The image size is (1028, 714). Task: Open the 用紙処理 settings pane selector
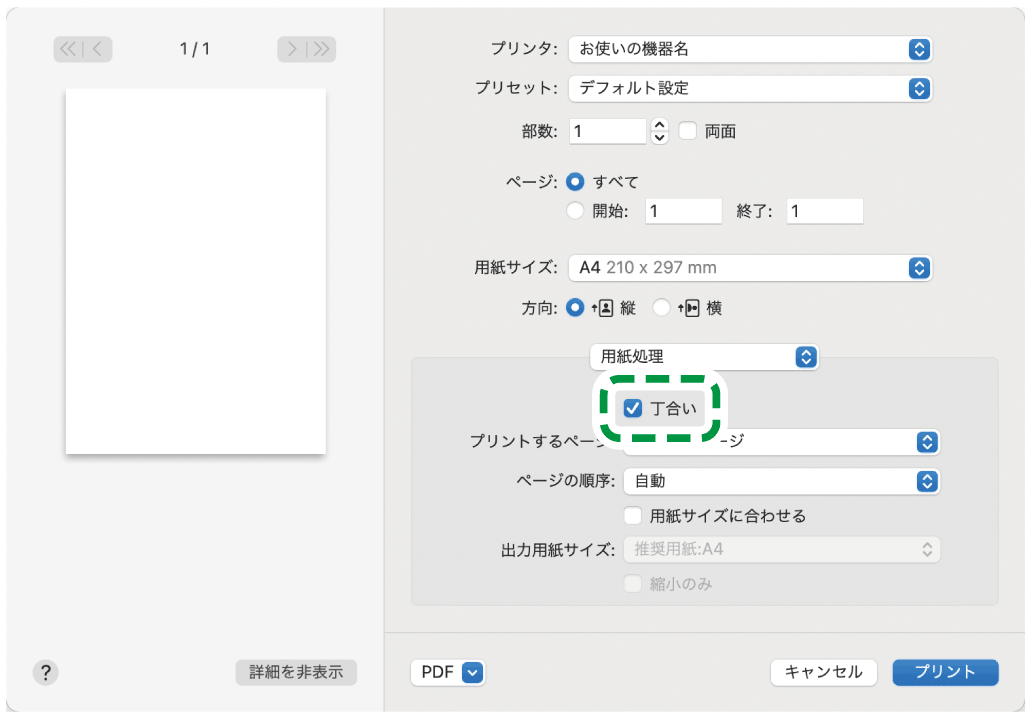[705, 357]
